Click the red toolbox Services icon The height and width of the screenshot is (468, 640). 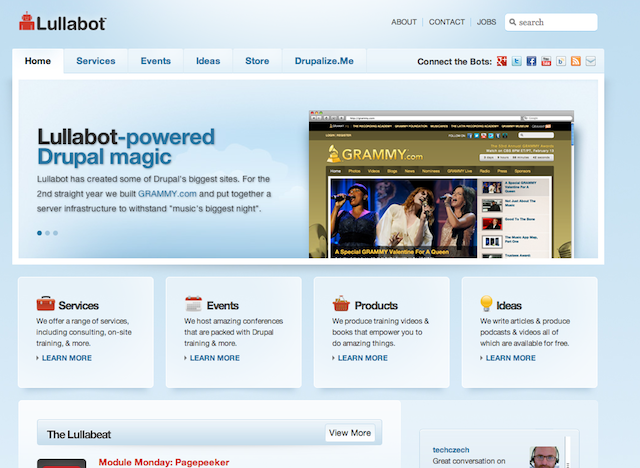pyautogui.click(x=45, y=304)
